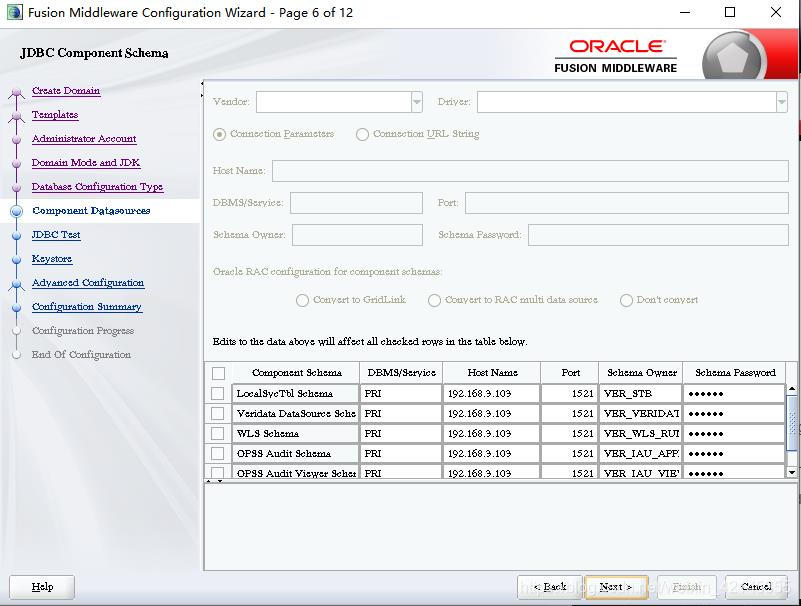Screen dimensions: 801x606
Task: Click the schema table vertical scrollbar thumb
Action: [792, 423]
